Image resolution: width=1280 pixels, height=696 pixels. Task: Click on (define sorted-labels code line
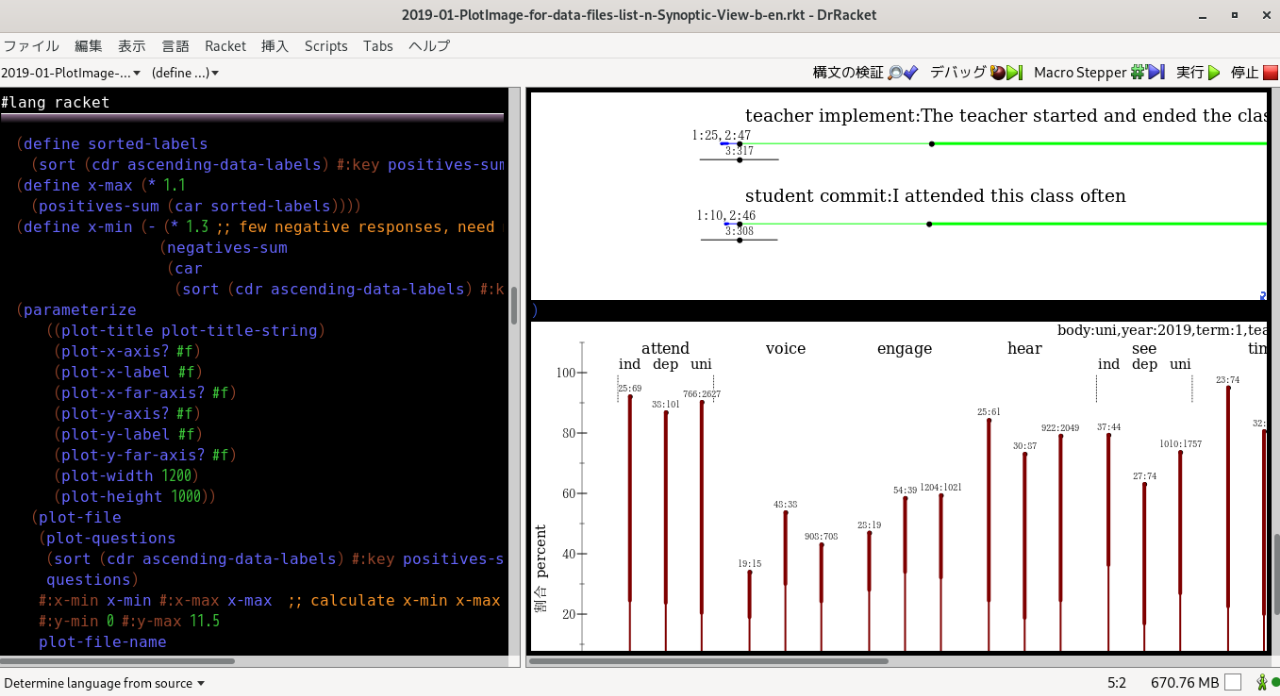[x=112, y=144]
